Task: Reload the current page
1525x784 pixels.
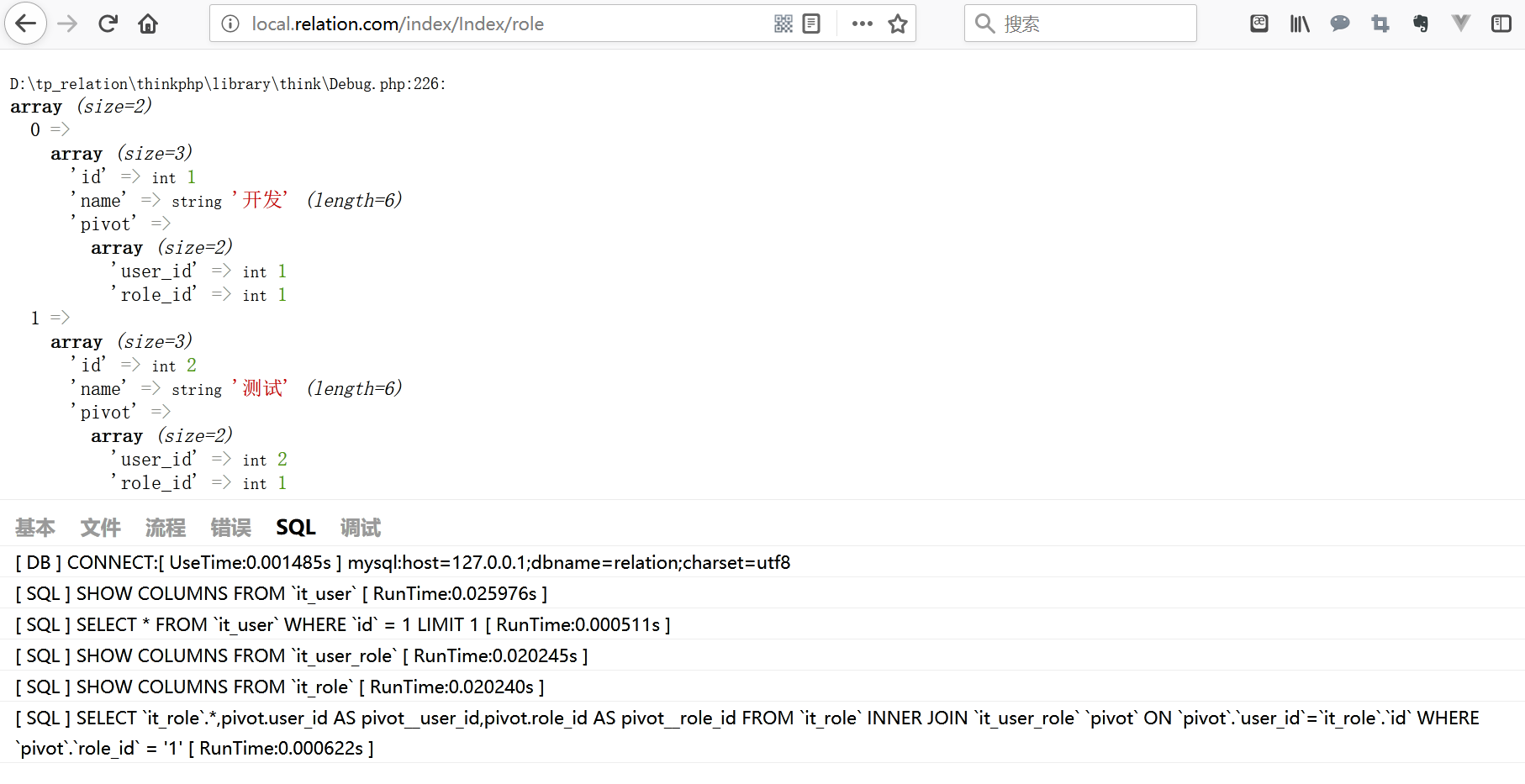Action: [108, 24]
